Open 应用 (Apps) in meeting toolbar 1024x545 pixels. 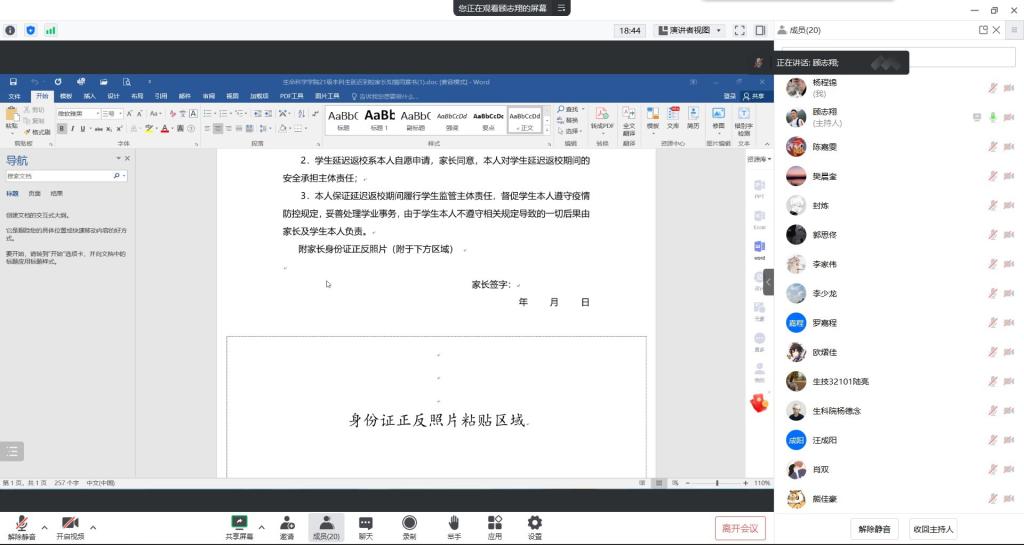click(x=494, y=527)
